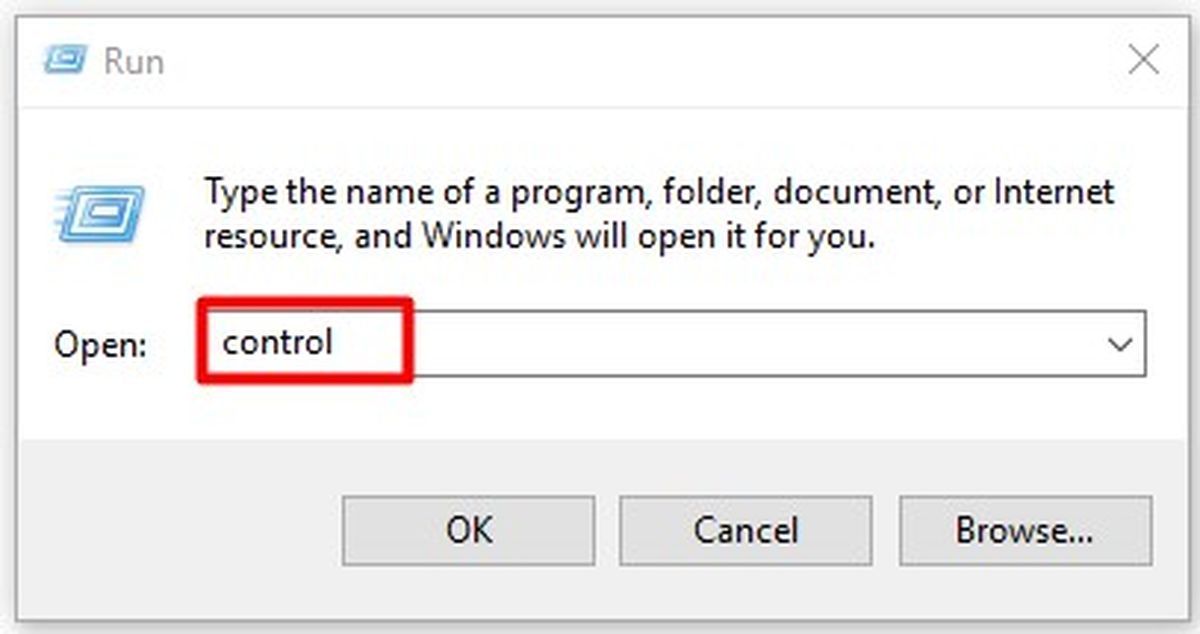The height and width of the screenshot is (634, 1200).
Task: Click the word Internet in the description
Action: point(1055,190)
